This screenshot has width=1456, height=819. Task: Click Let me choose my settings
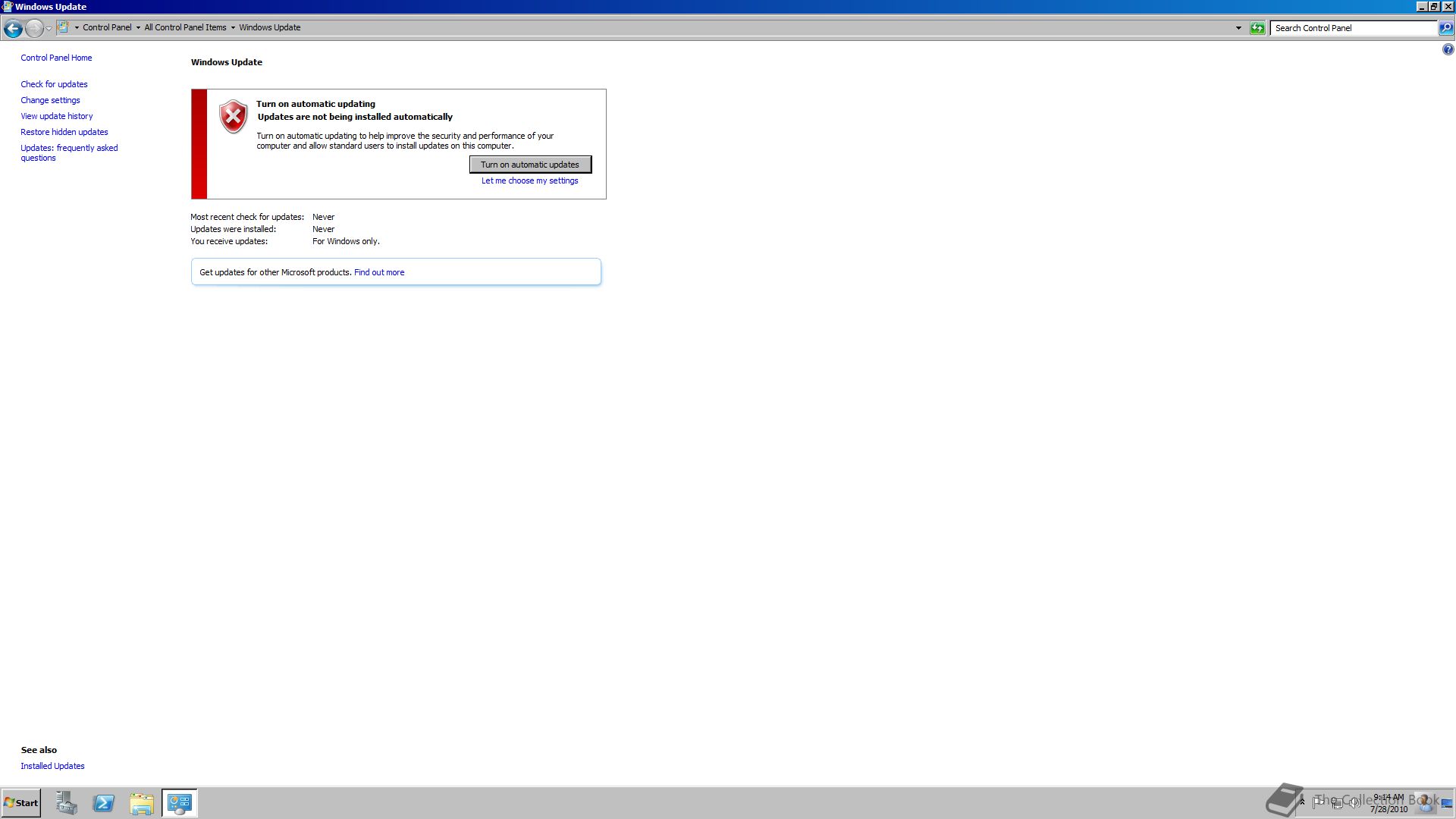click(x=529, y=180)
